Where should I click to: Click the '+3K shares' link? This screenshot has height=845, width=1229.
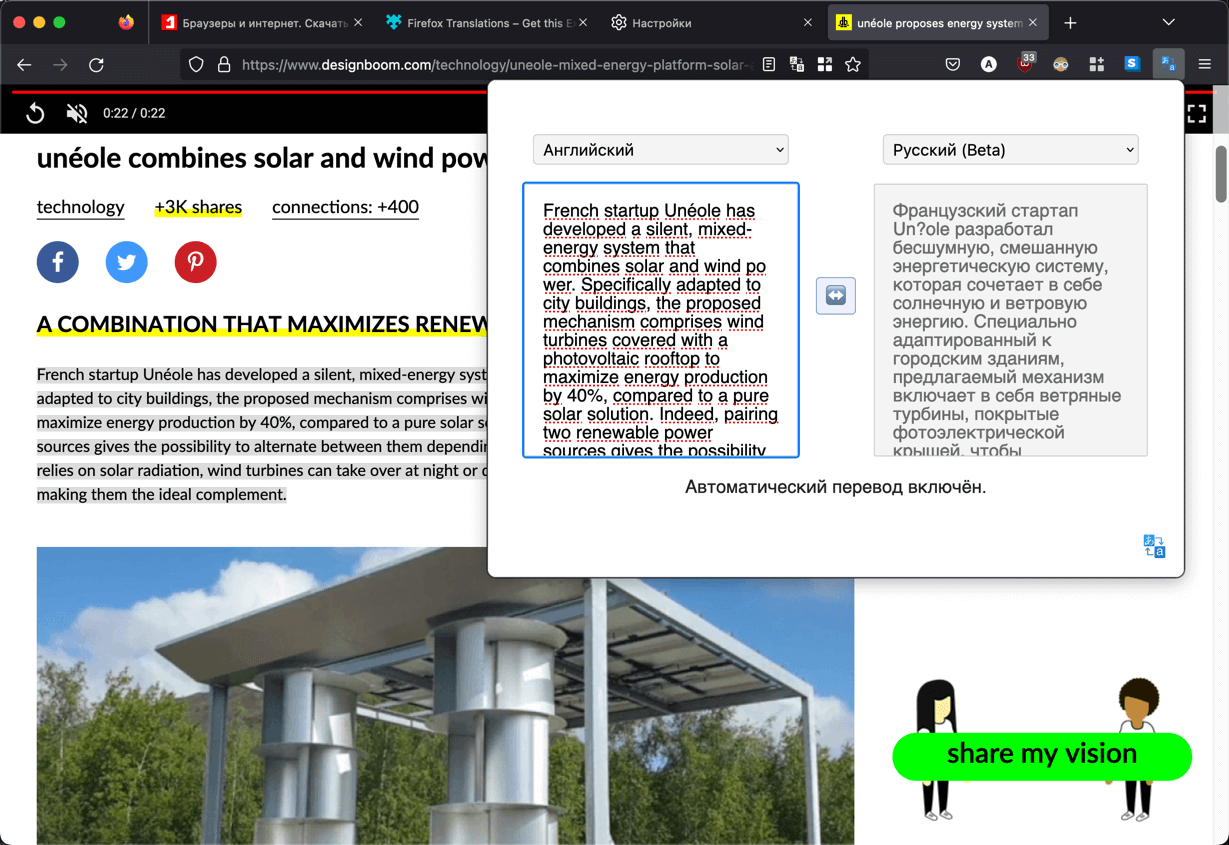(x=198, y=207)
